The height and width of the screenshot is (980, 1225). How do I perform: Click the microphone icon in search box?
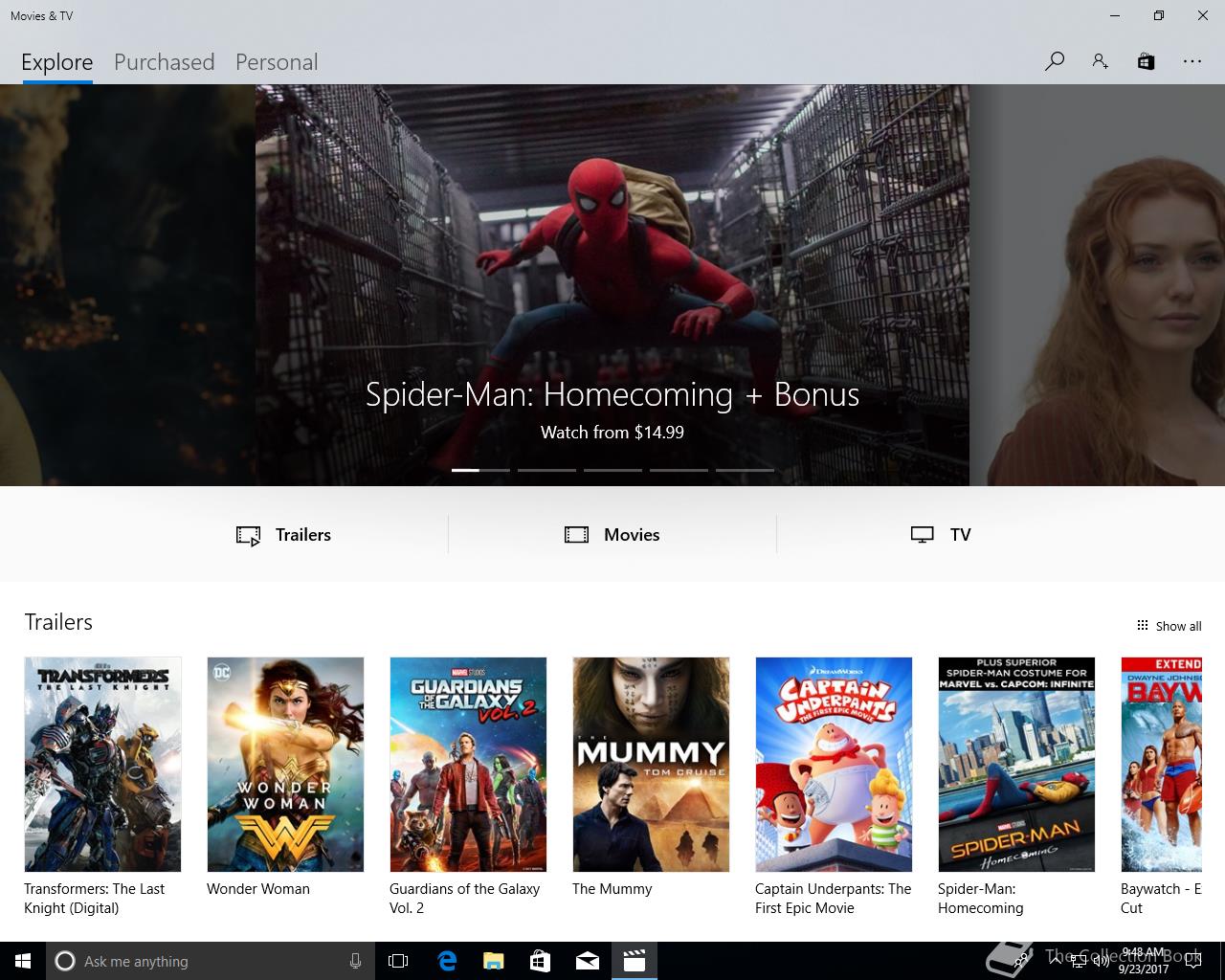coord(355,961)
